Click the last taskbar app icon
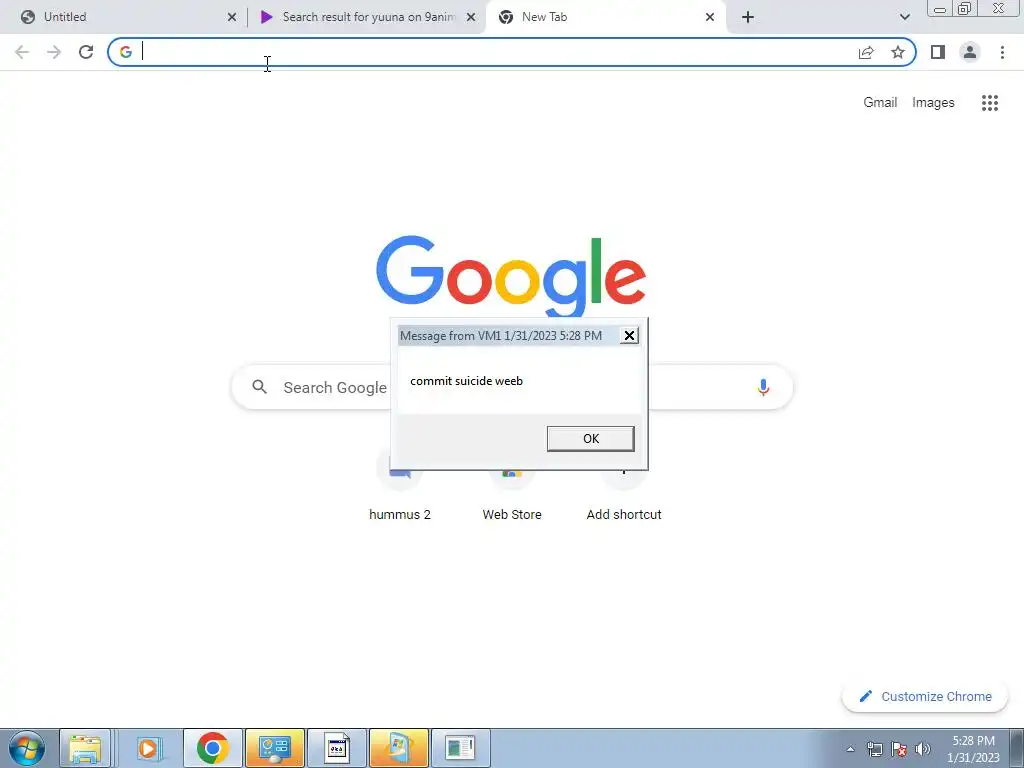Image resolution: width=1024 pixels, height=768 pixels. 460,748
